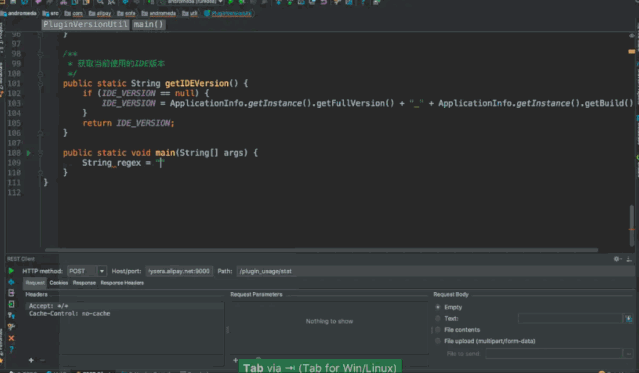
Task: Open REST client settings wrench icon
Action: (11, 327)
